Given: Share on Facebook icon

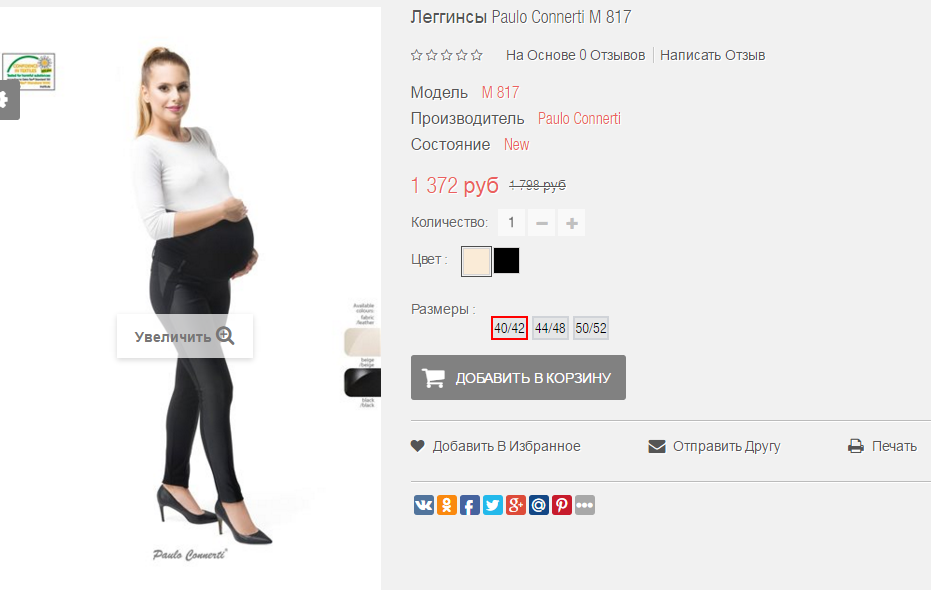Looking at the screenshot, I should tap(470, 505).
